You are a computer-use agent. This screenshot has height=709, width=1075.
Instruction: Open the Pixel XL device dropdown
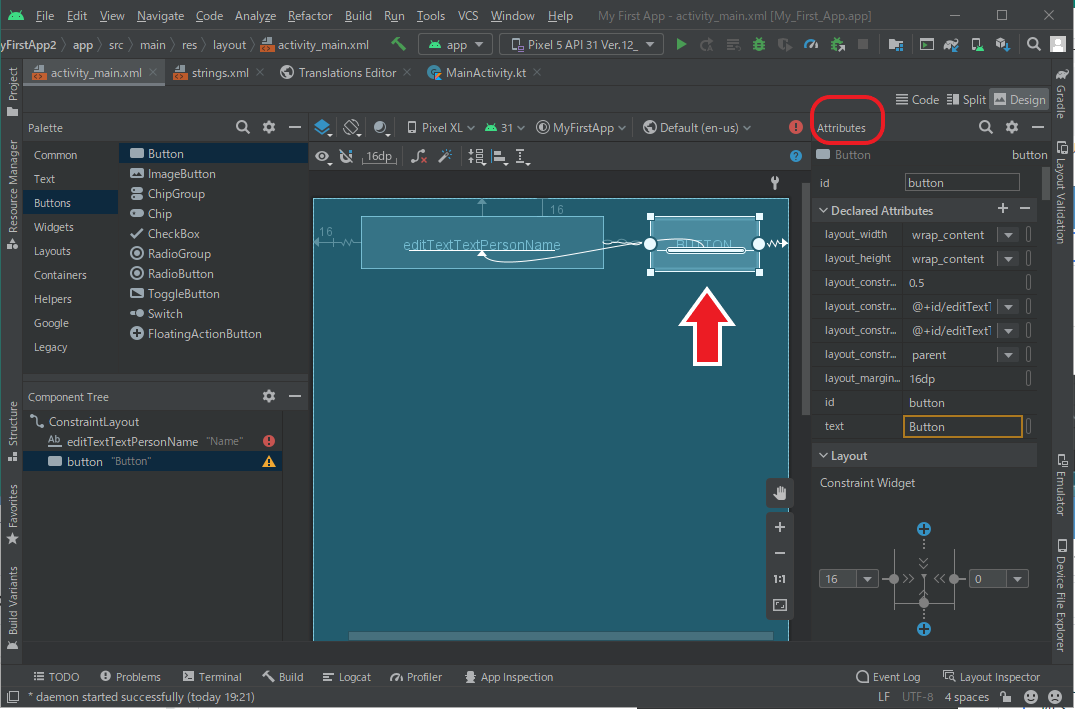pyautogui.click(x=441, y=128)
